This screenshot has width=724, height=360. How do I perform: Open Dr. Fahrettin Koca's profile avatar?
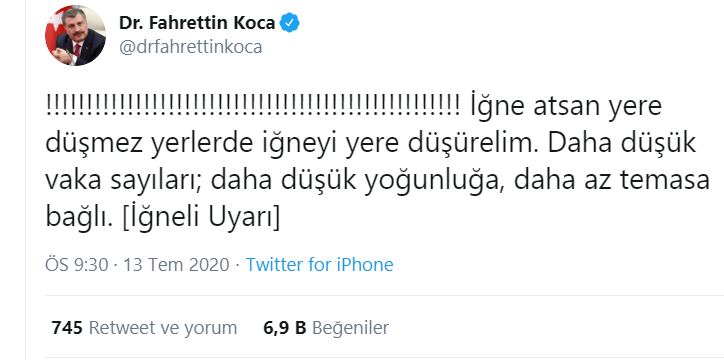pyautogui.click(x=75, y=36)
